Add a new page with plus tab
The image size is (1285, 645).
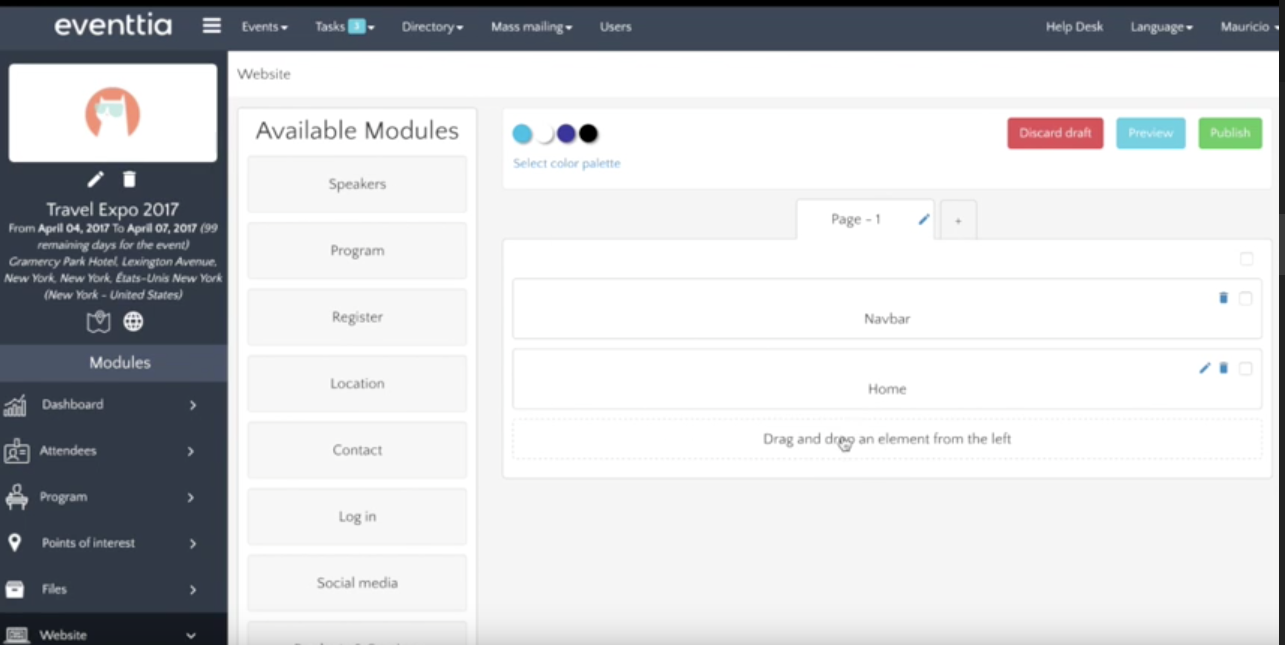pos(958,220)
